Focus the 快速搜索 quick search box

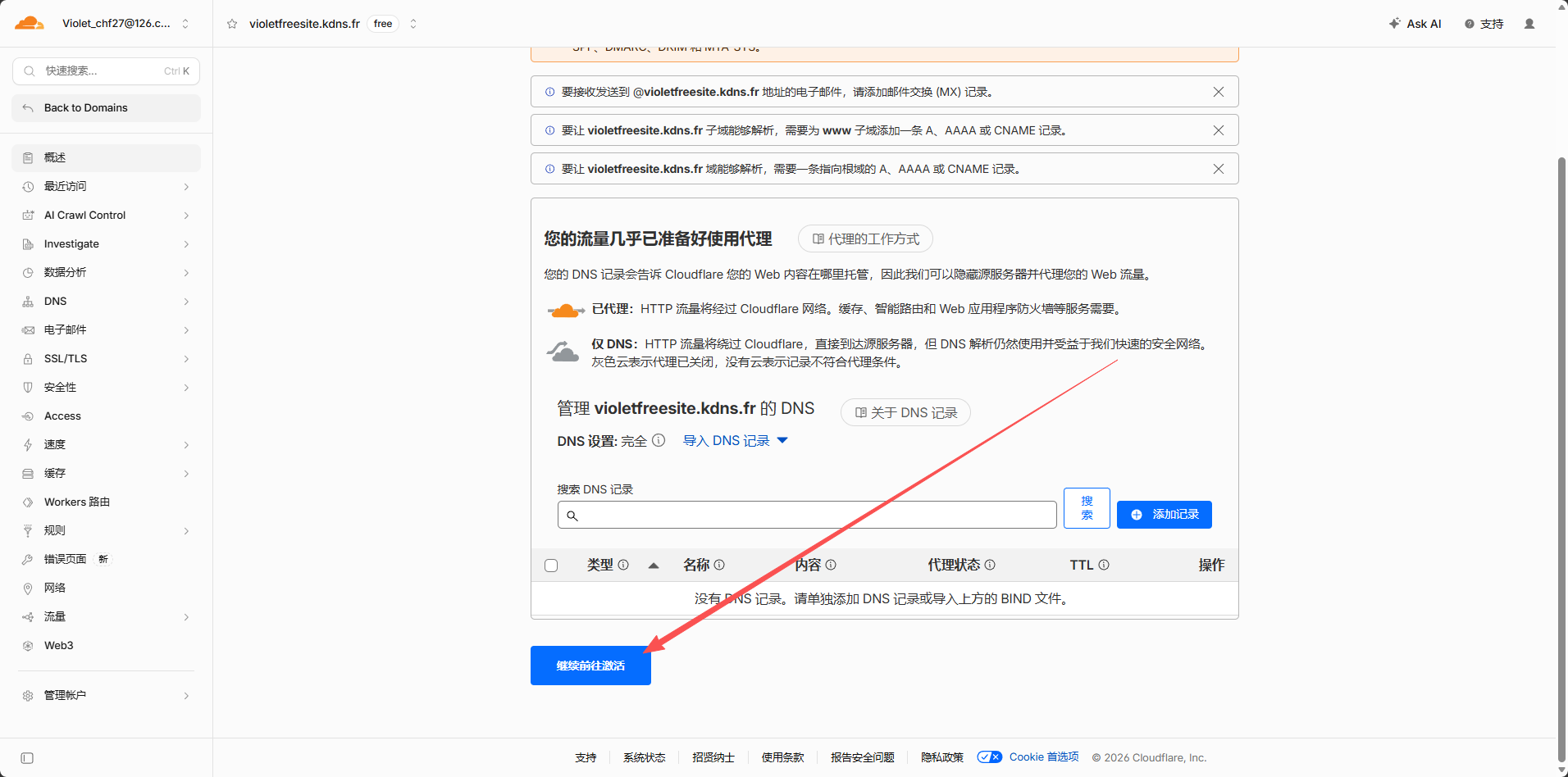click(106, 71)
